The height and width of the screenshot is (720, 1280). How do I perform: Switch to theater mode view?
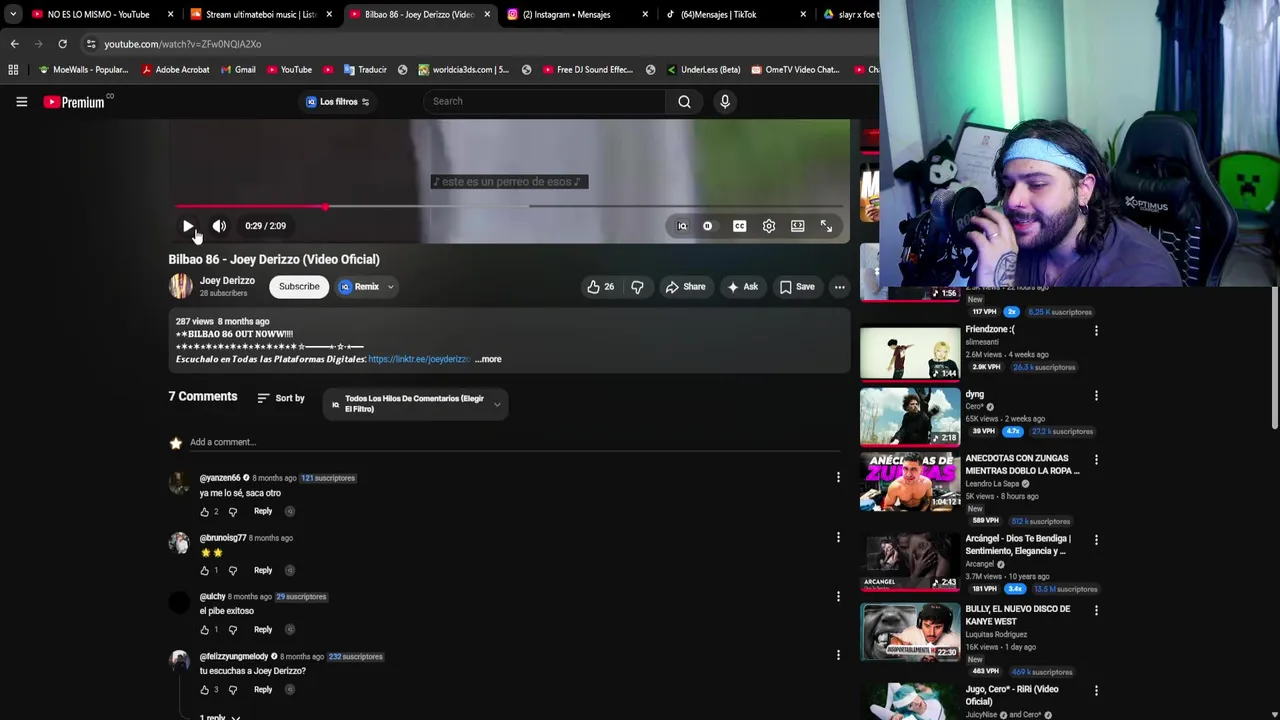coord(798,226)
